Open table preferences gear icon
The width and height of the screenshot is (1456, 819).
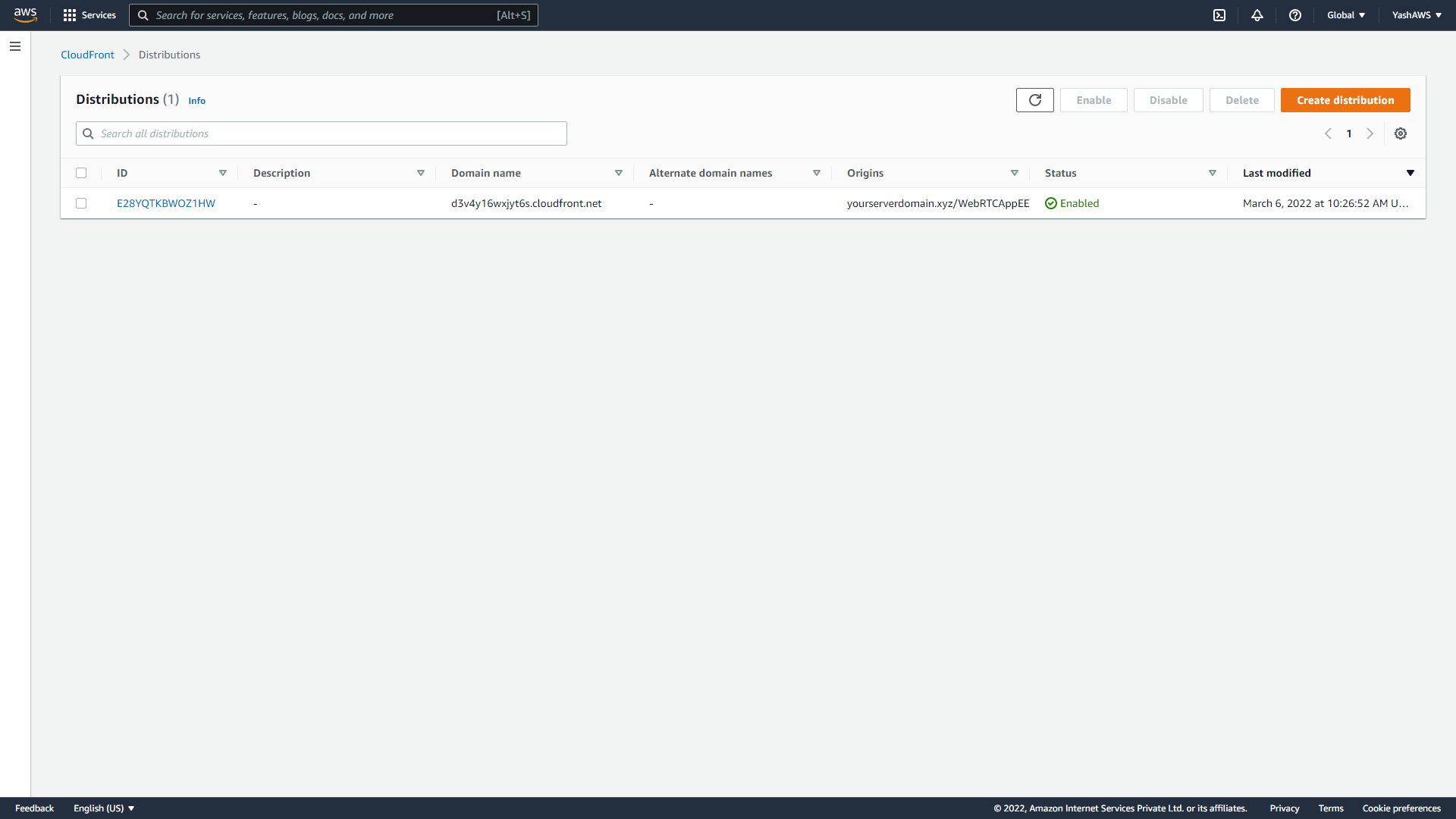1401,133
